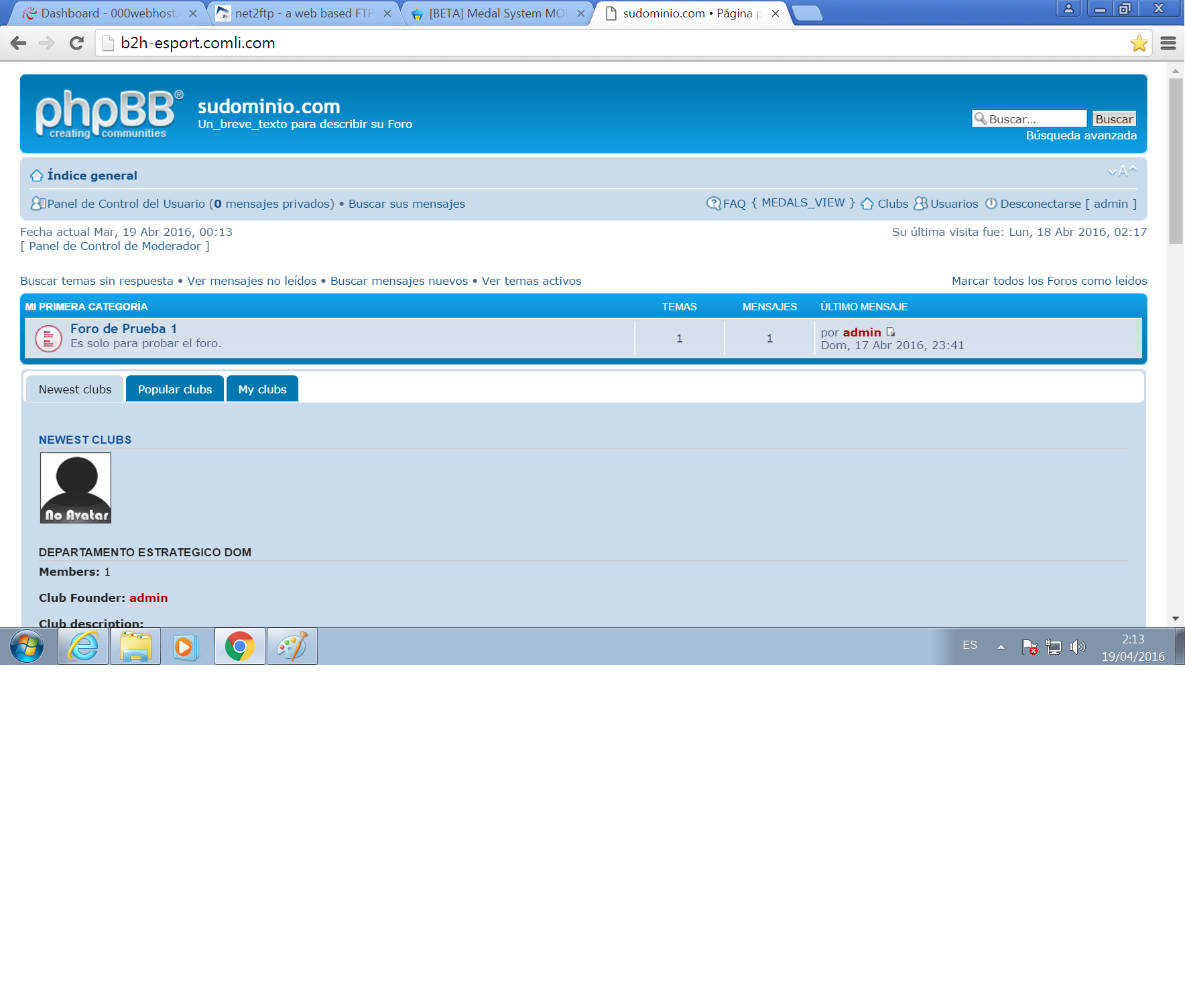Open the Chrome hamburger menu
The width and height of the screenshot is (1185, 1008).
tap(1168, 44)
